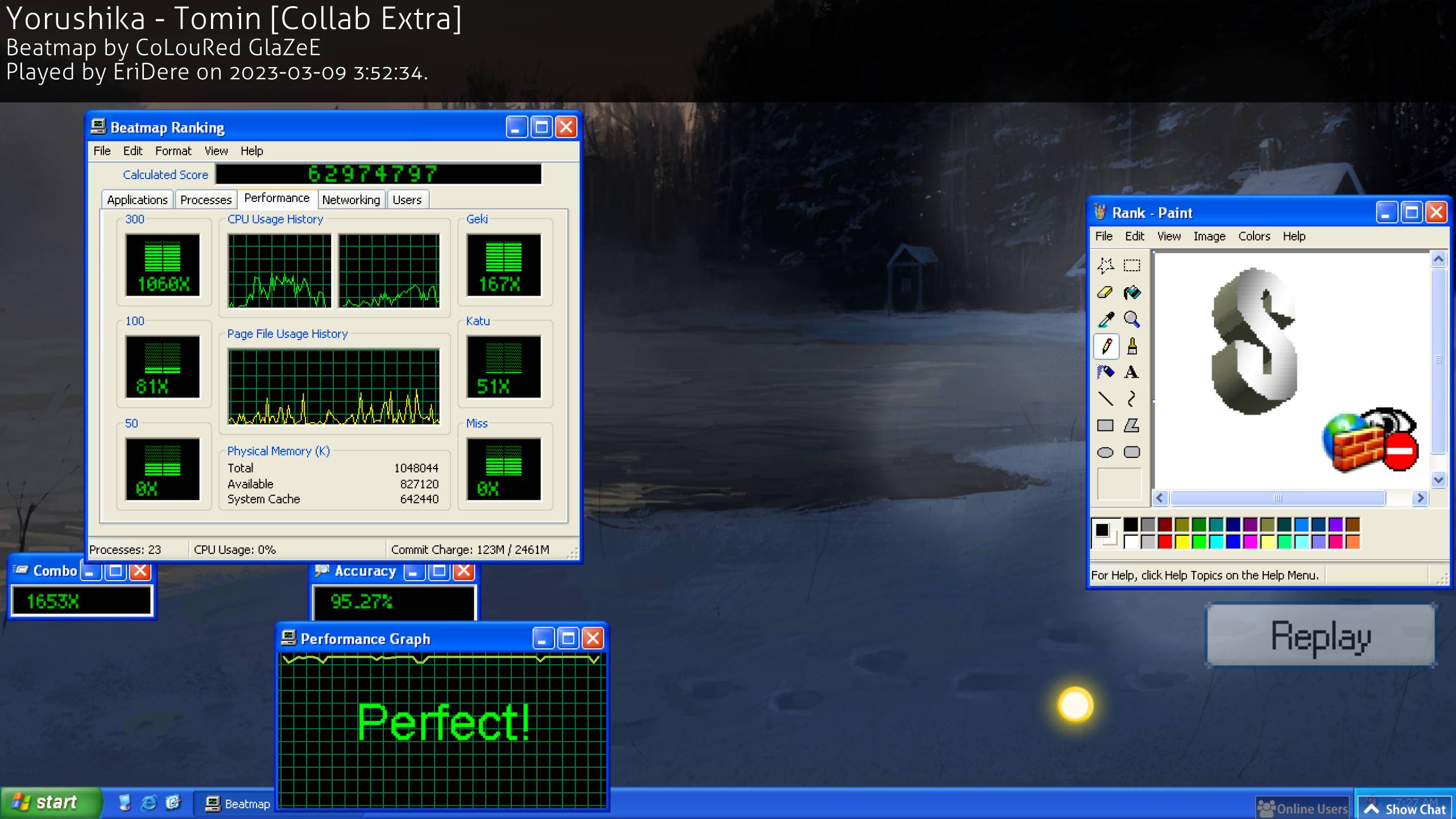
Task: Click the S rank image on the Paint canvas
Action: coord(1255,341)
